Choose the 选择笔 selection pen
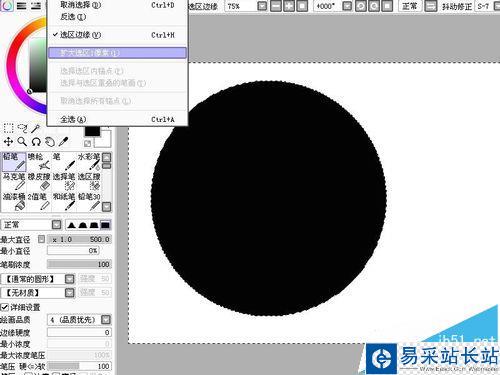The width and height of the screenshot is (500, 375). tap(64, 182)
